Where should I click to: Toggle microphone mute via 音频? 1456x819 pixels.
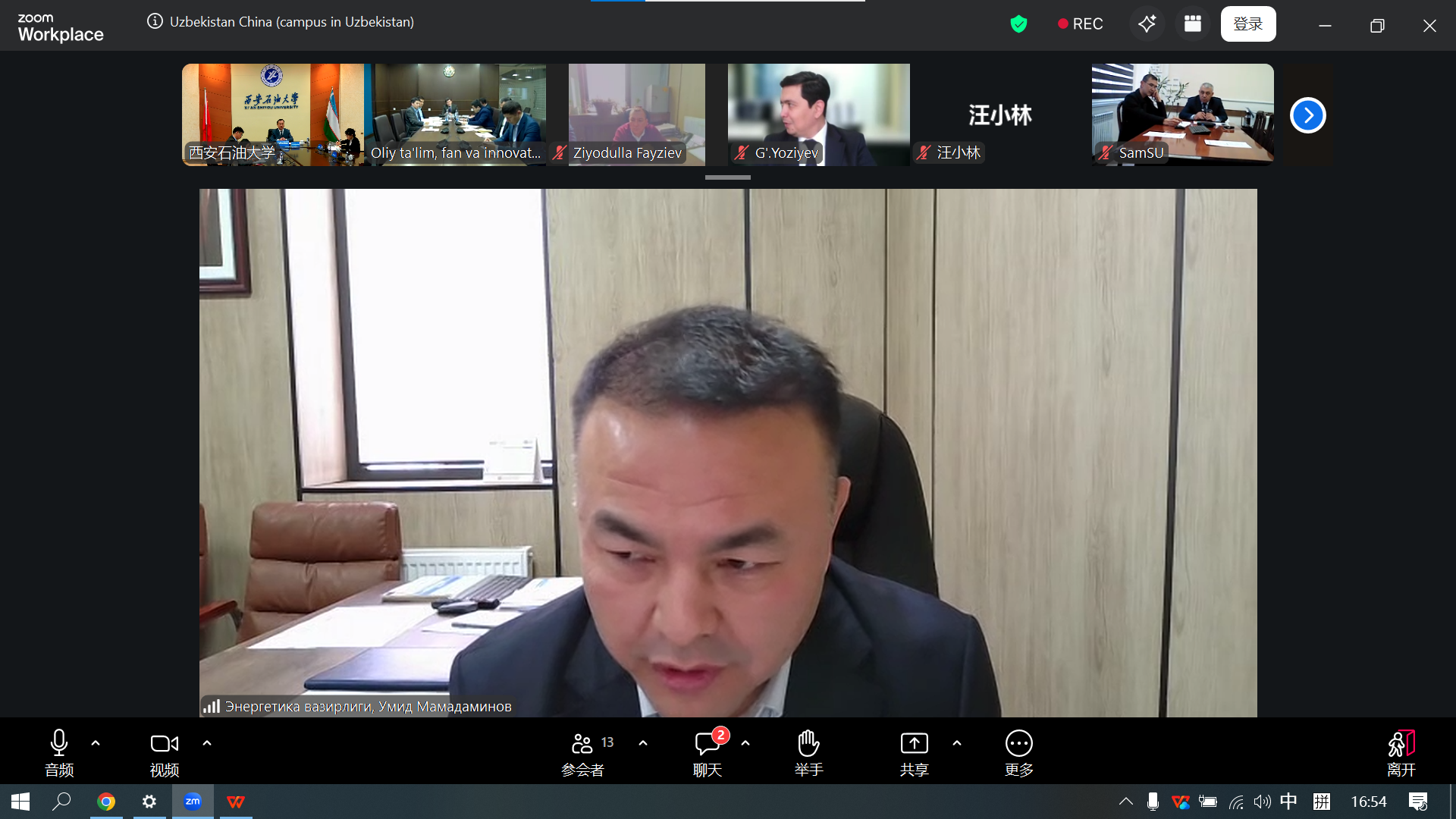(x=59, y=752)
